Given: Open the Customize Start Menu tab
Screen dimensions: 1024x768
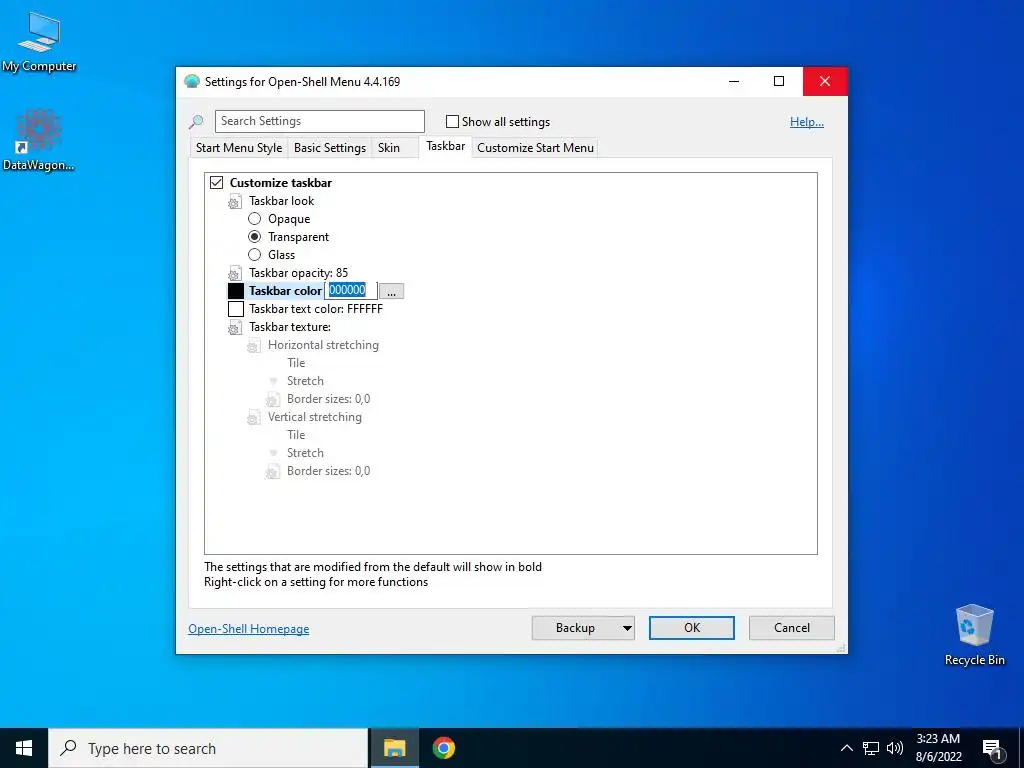Looking at the screenshot, I should click(x=536, y=148).
